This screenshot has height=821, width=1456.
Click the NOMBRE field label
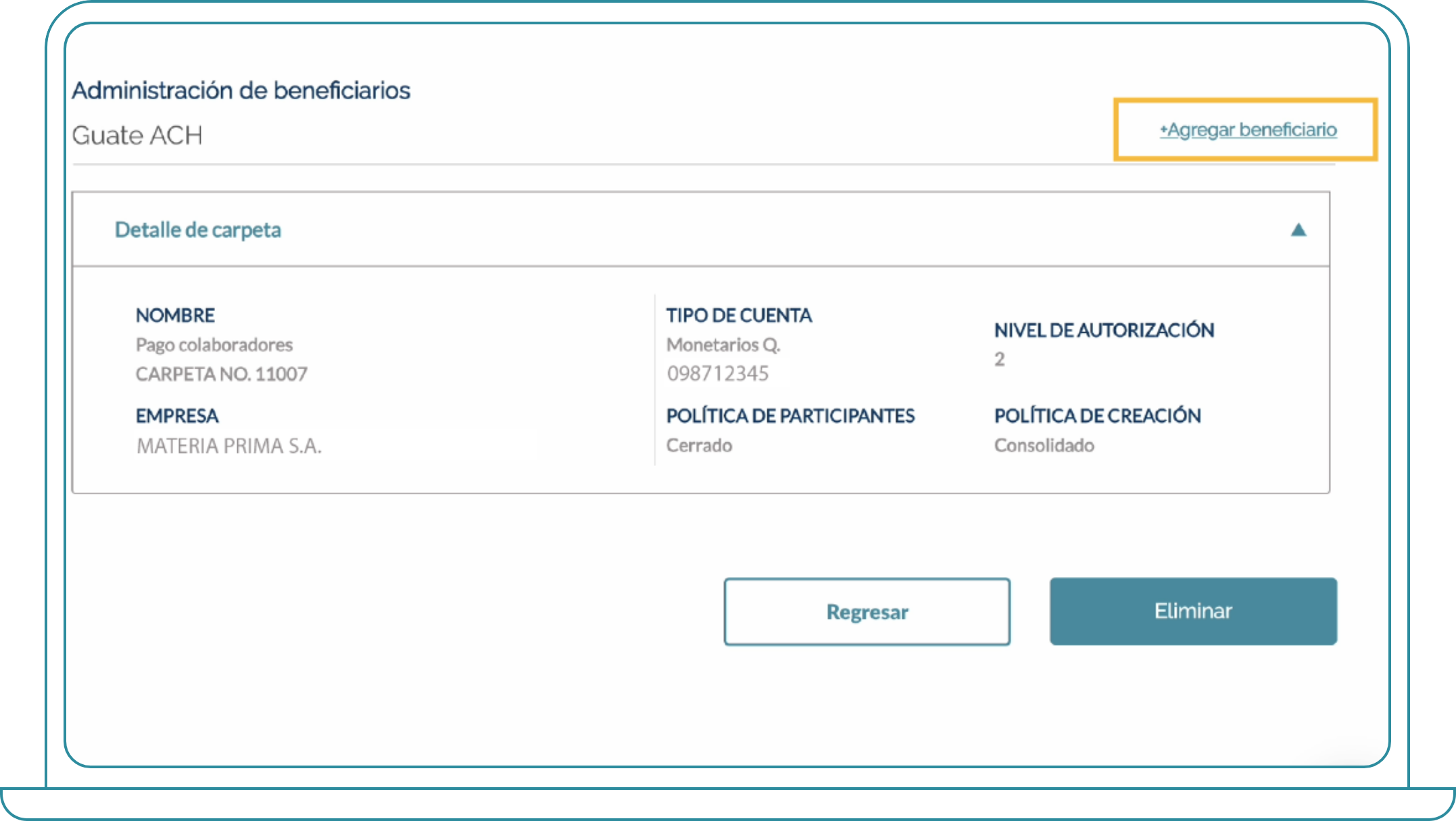[175, 315]
